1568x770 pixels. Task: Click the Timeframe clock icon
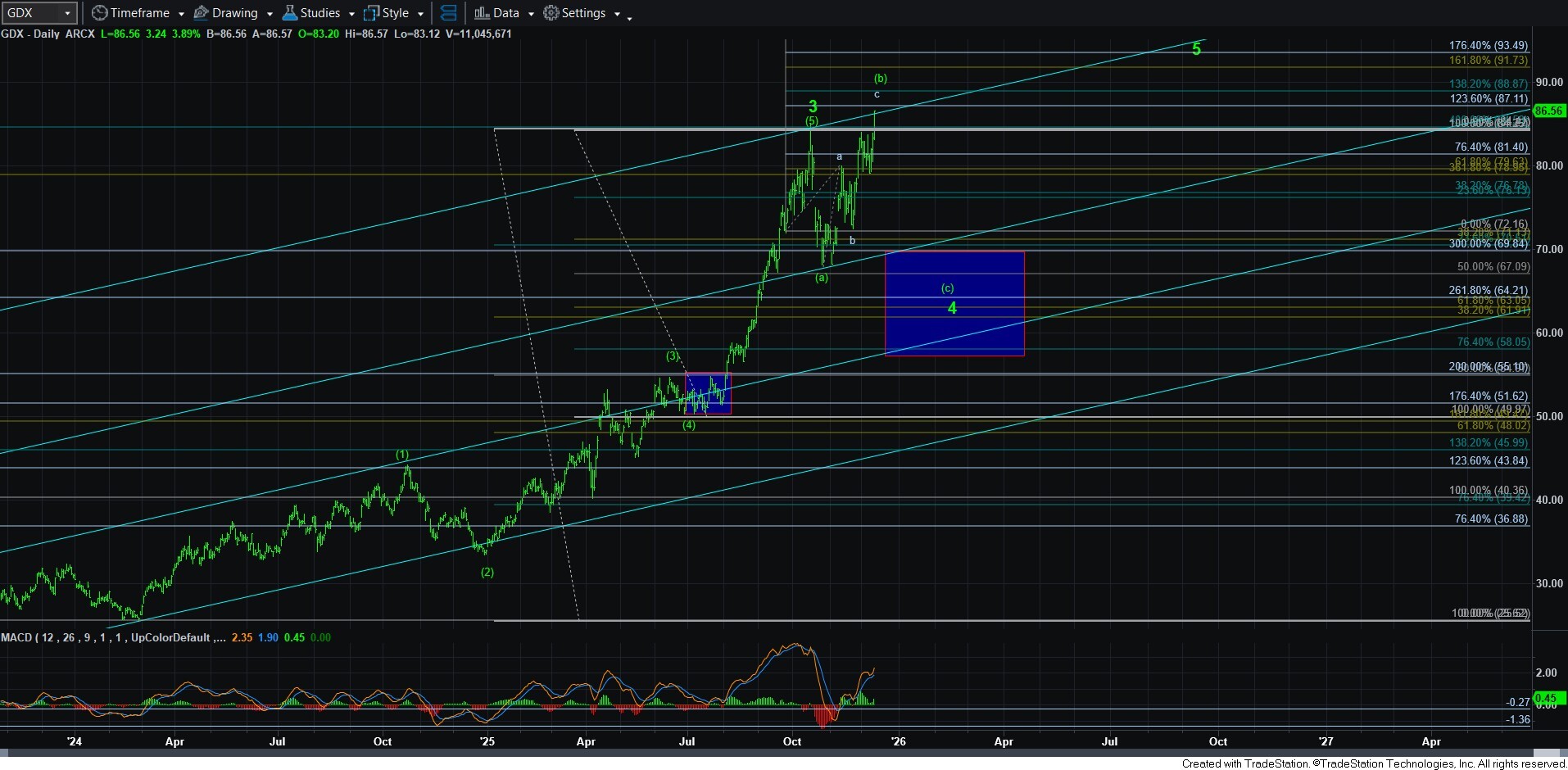tap(99, 13)
